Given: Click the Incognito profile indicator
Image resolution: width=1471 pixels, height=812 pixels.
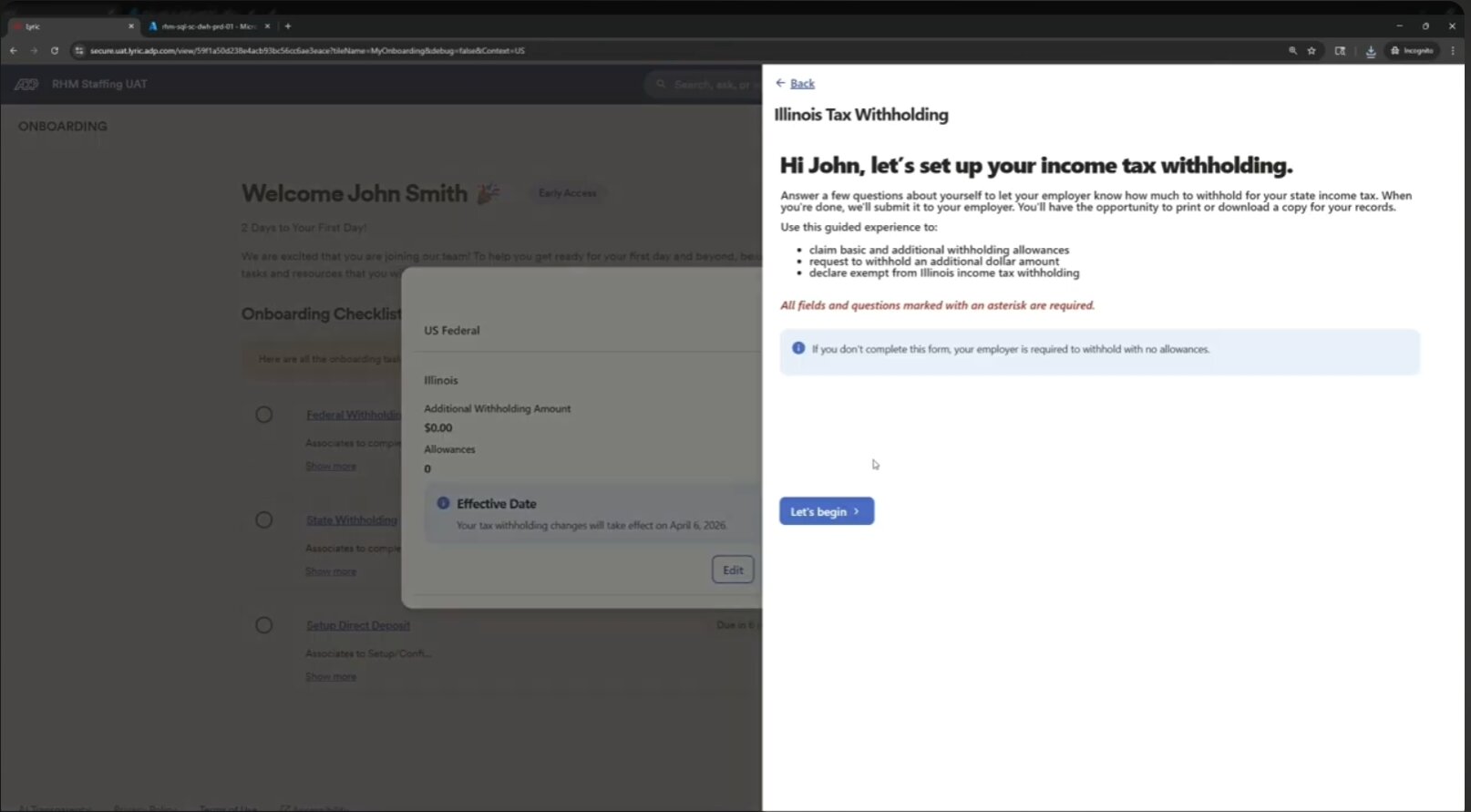Looking at the screenshot, I should pyautogui.click(x=1412, y=51).
